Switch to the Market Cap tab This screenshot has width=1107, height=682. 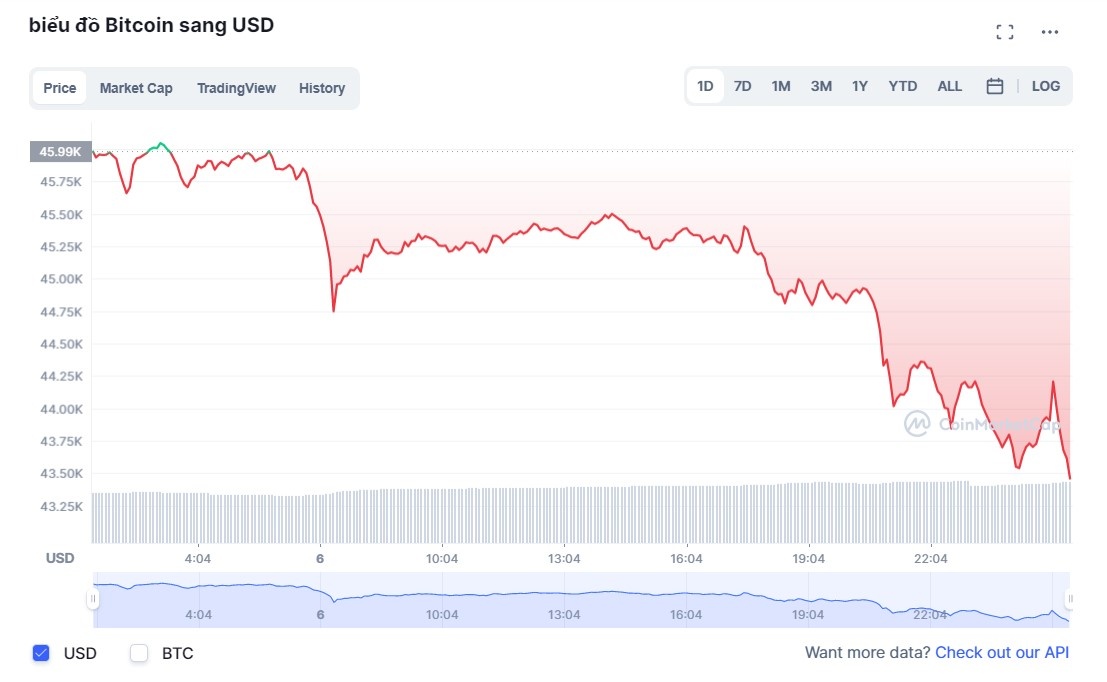(x=136, y=88)
